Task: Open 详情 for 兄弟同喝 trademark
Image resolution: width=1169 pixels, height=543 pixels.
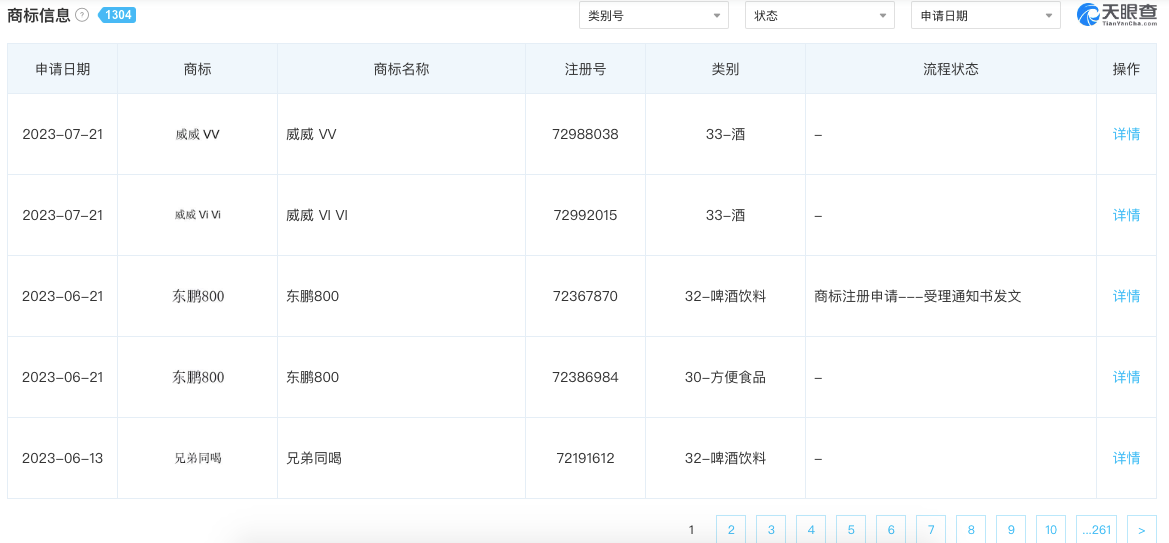Action: 1126,458
